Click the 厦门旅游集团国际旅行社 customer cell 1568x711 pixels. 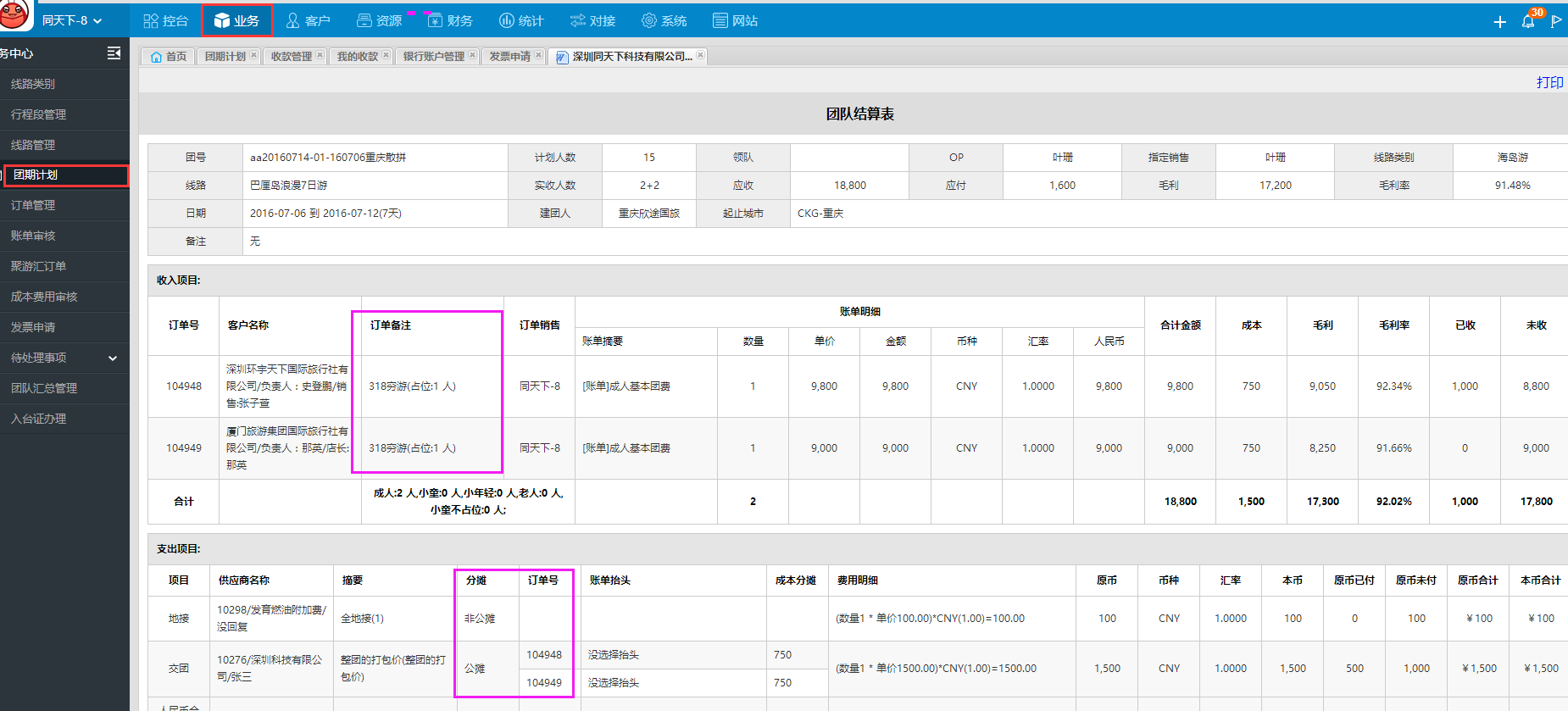coord(288,448)
